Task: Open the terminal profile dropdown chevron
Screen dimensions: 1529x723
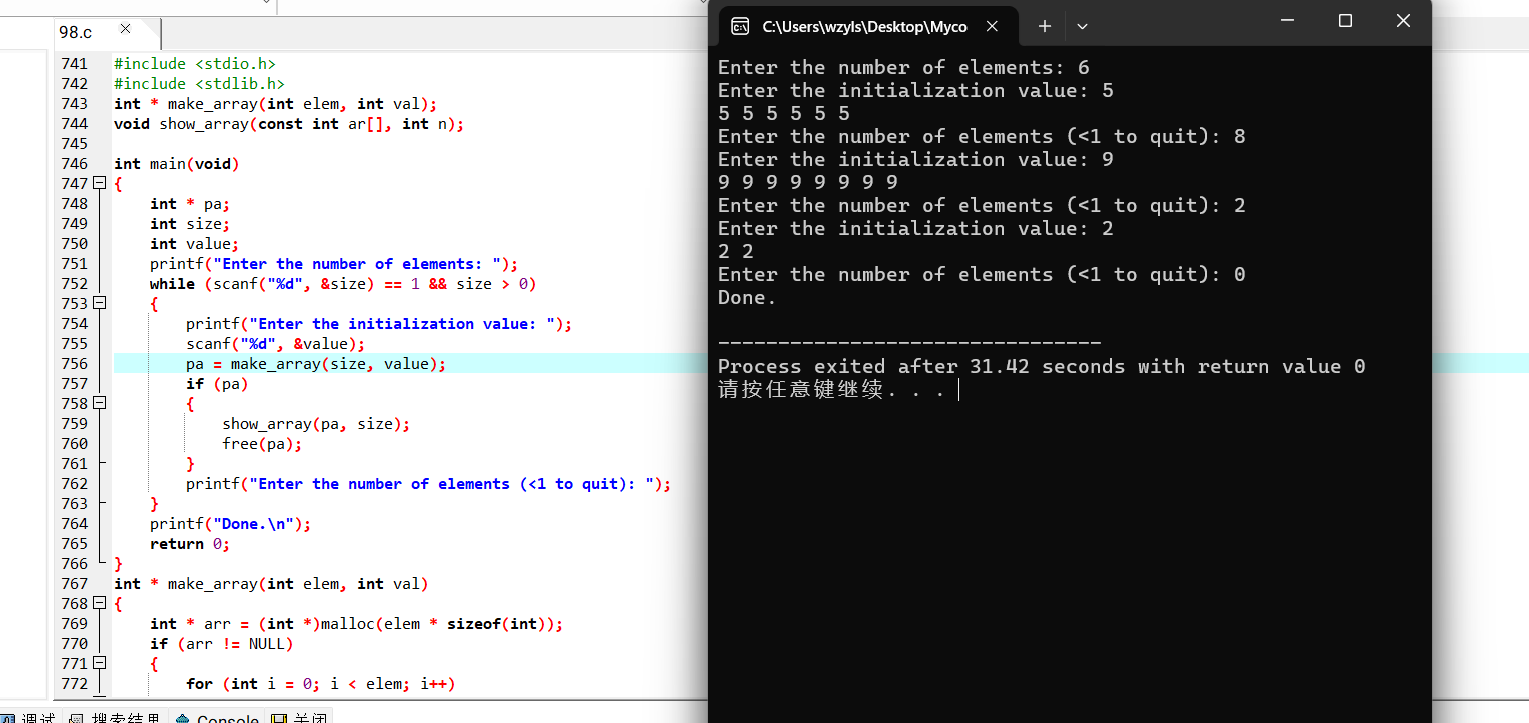Action: 1082,27
